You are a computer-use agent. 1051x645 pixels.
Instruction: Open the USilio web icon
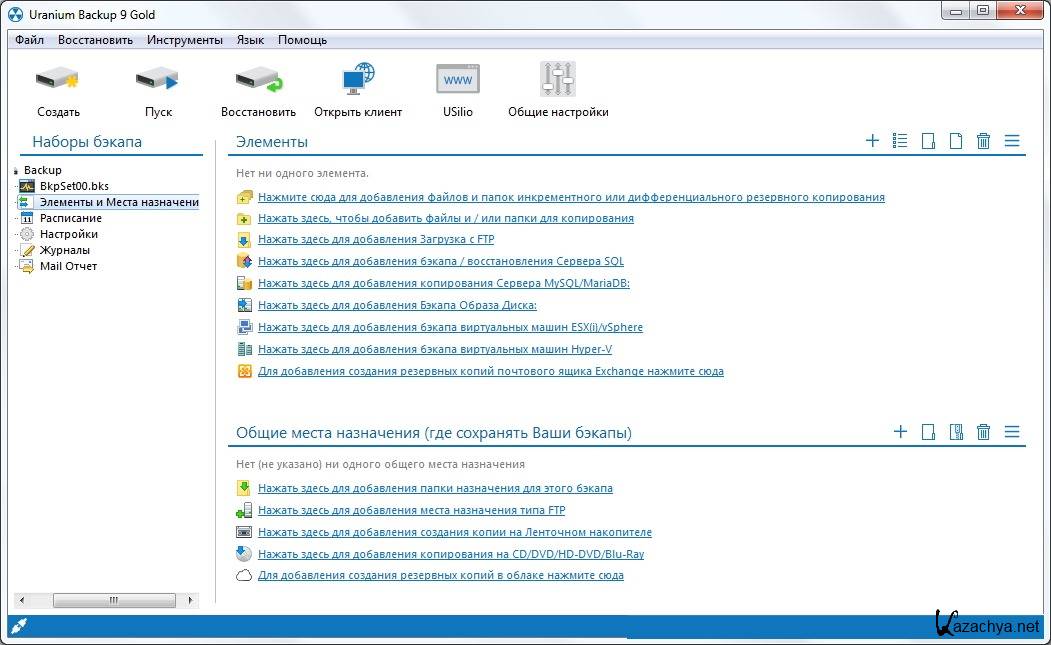pos(457,80)
